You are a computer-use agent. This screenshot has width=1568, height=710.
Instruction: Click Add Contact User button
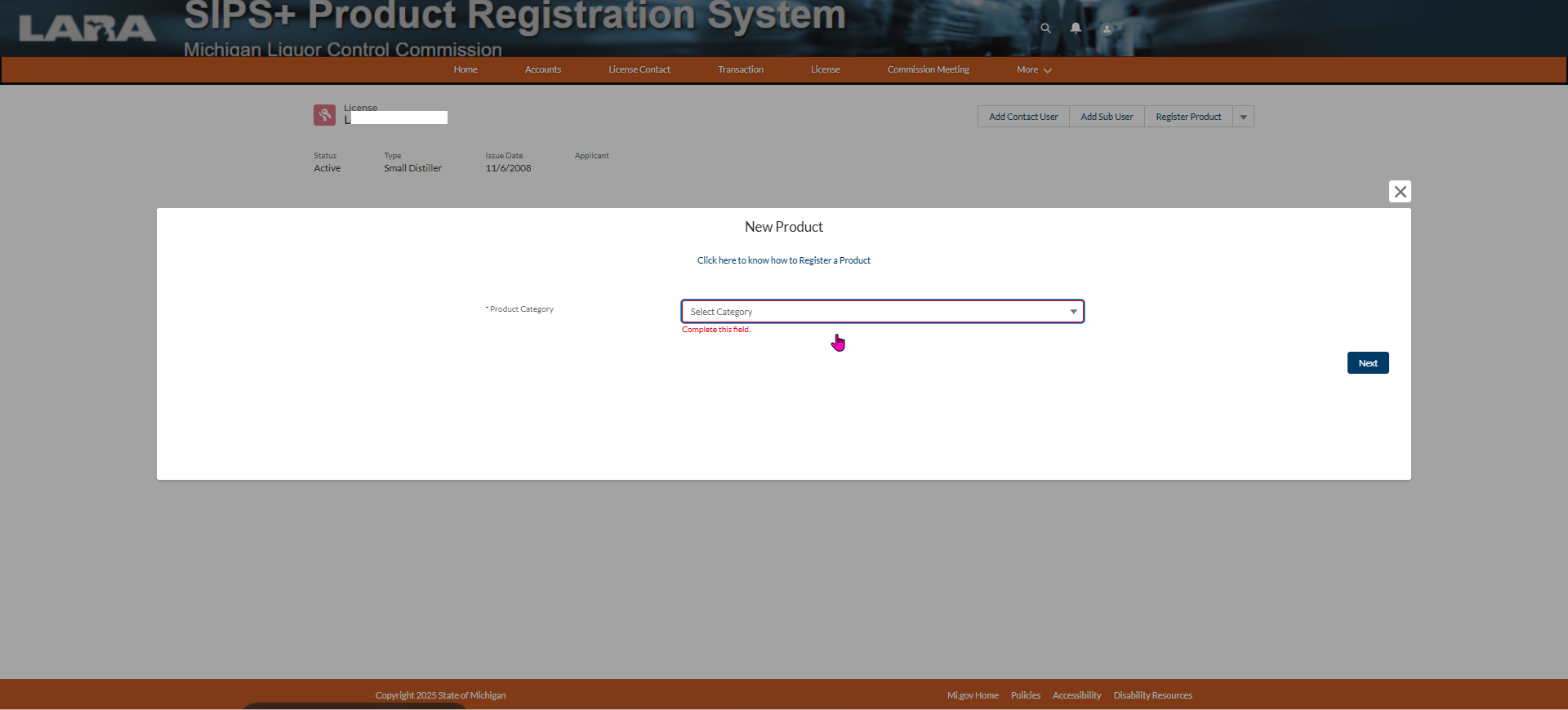click(x=1023, y=117)
